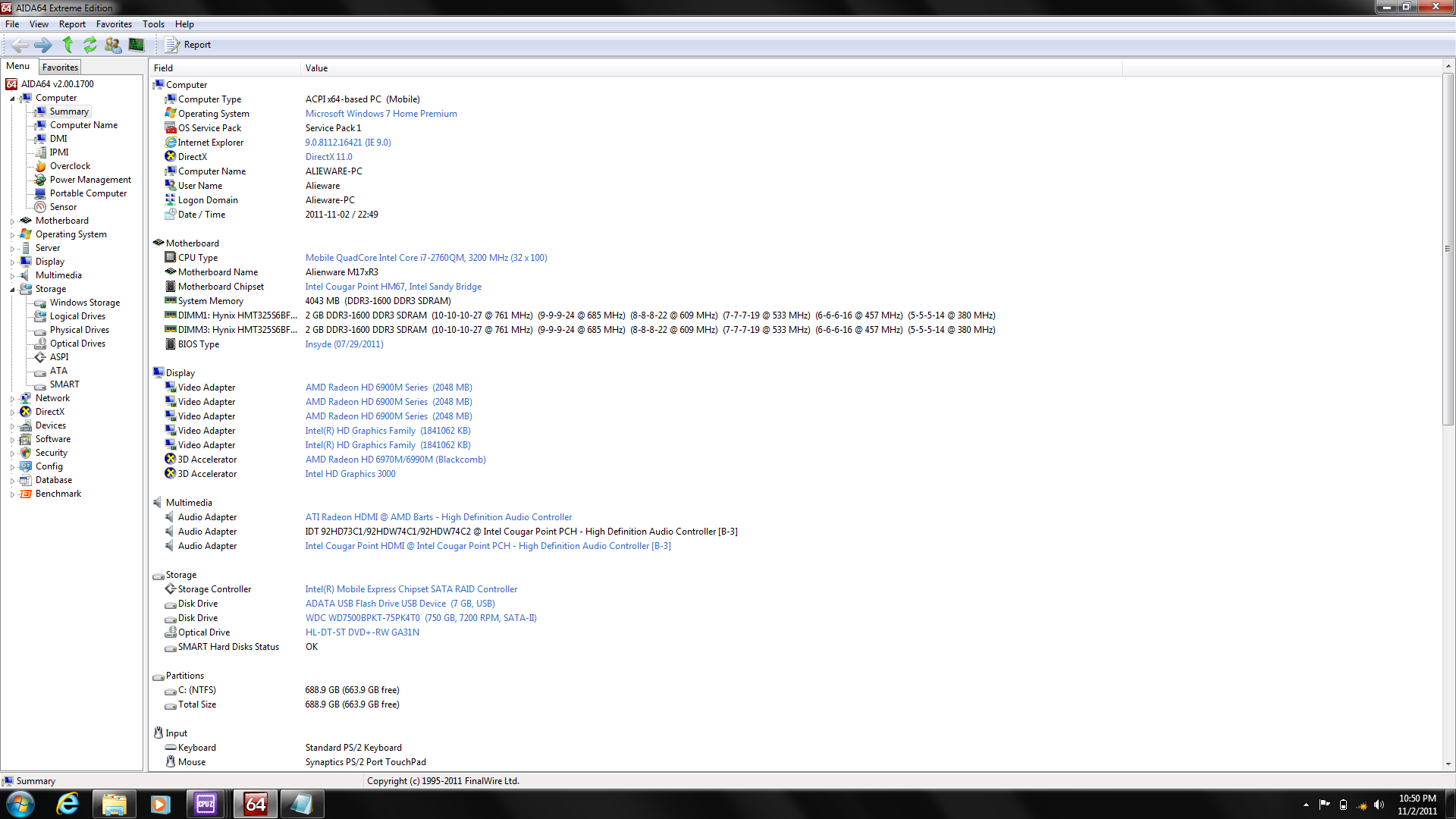Click the AIDA64 taskbar button
Viewport: 1456px width, 819px height.
pos(256,804)
